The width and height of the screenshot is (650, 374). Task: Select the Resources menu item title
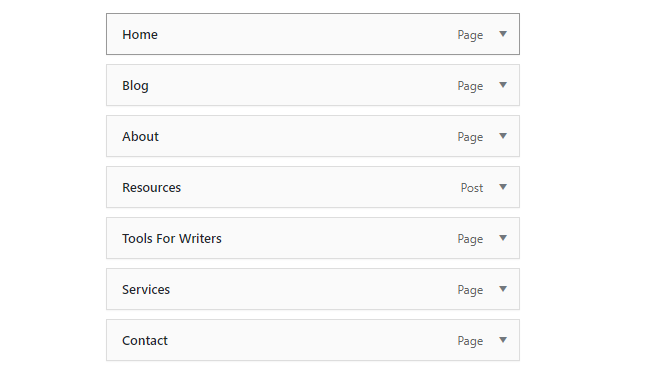tap(151, 187)
